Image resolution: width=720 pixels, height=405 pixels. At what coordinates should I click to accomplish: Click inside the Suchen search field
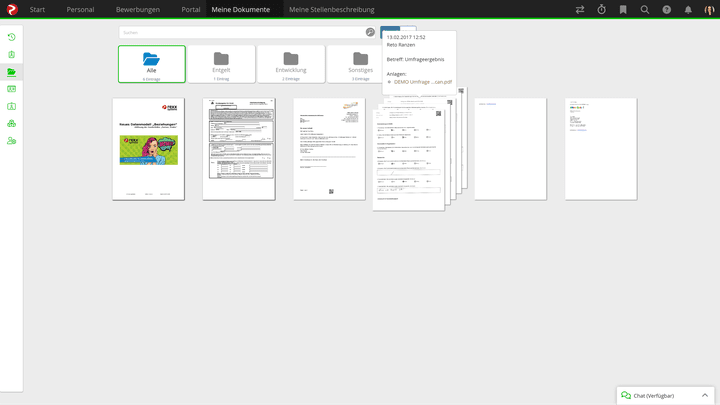(240, 32)
